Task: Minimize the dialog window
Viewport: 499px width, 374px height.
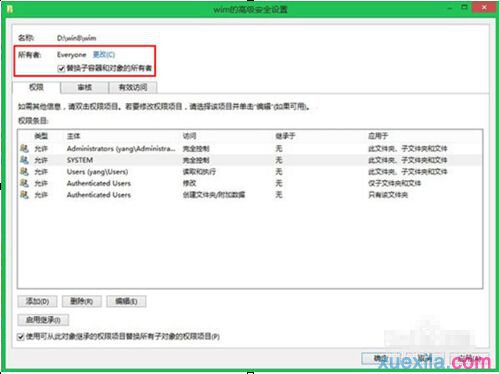Action: tap(450, 7)
